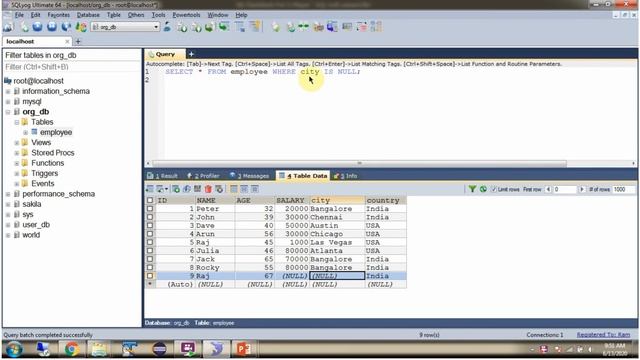Screen dimensions: 640x360
Task: Check the row checkbox for Rocky
Action: [x=150, y=267]
